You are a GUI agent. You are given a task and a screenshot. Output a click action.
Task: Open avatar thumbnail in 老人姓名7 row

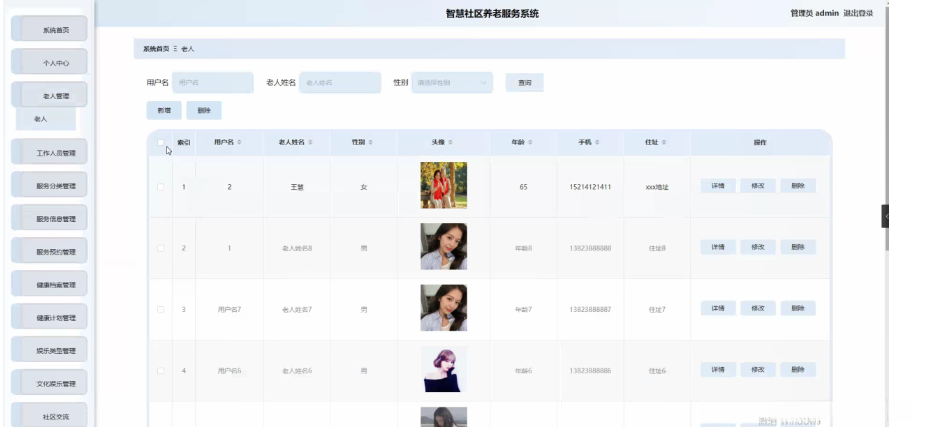(x=444, y=308)
